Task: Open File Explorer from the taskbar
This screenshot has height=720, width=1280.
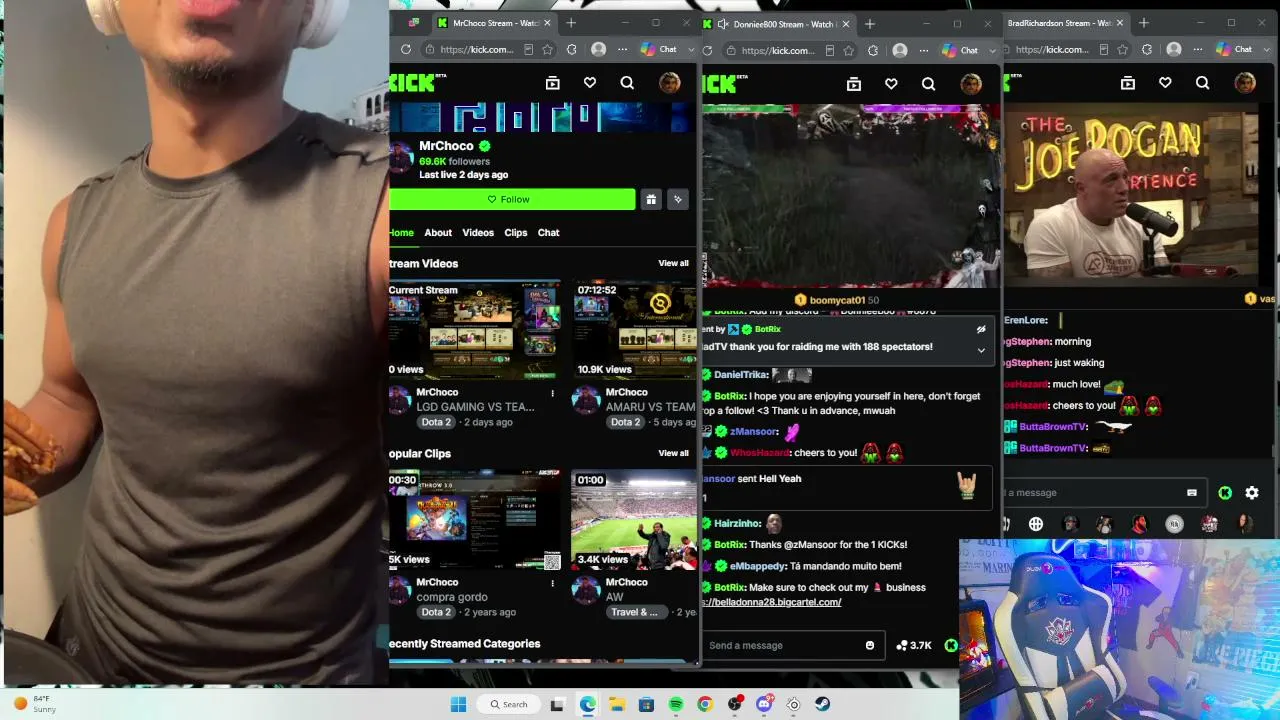Action: click(617, 704)
